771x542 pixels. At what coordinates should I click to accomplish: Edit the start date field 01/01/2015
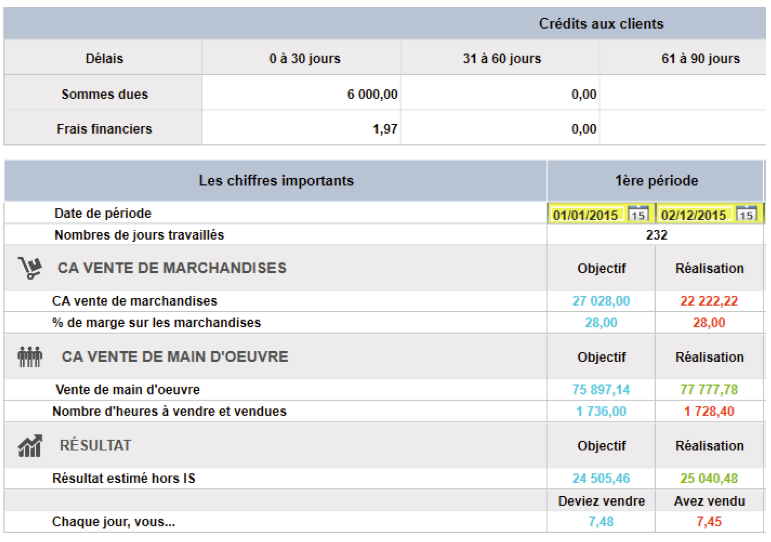[x=586, y=215]
